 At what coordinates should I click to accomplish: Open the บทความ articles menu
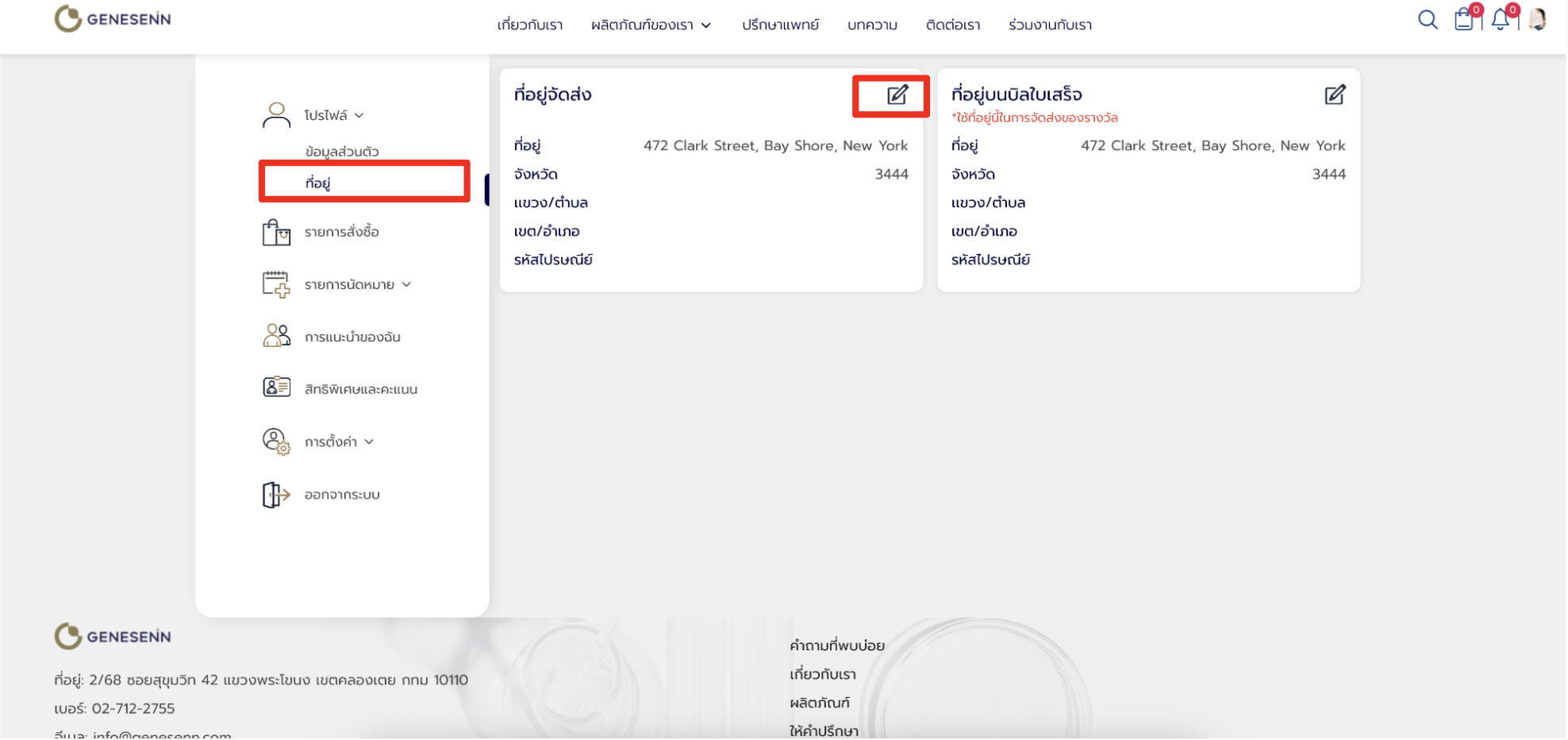(871, 25)
